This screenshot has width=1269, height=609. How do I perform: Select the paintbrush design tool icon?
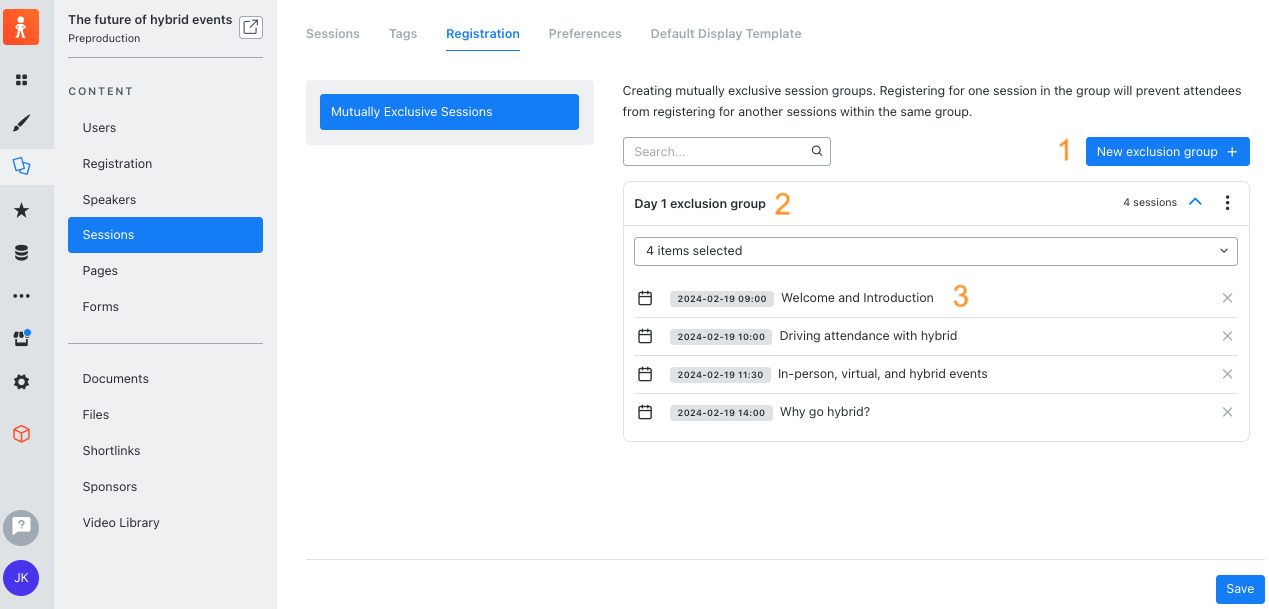[22, 122]
